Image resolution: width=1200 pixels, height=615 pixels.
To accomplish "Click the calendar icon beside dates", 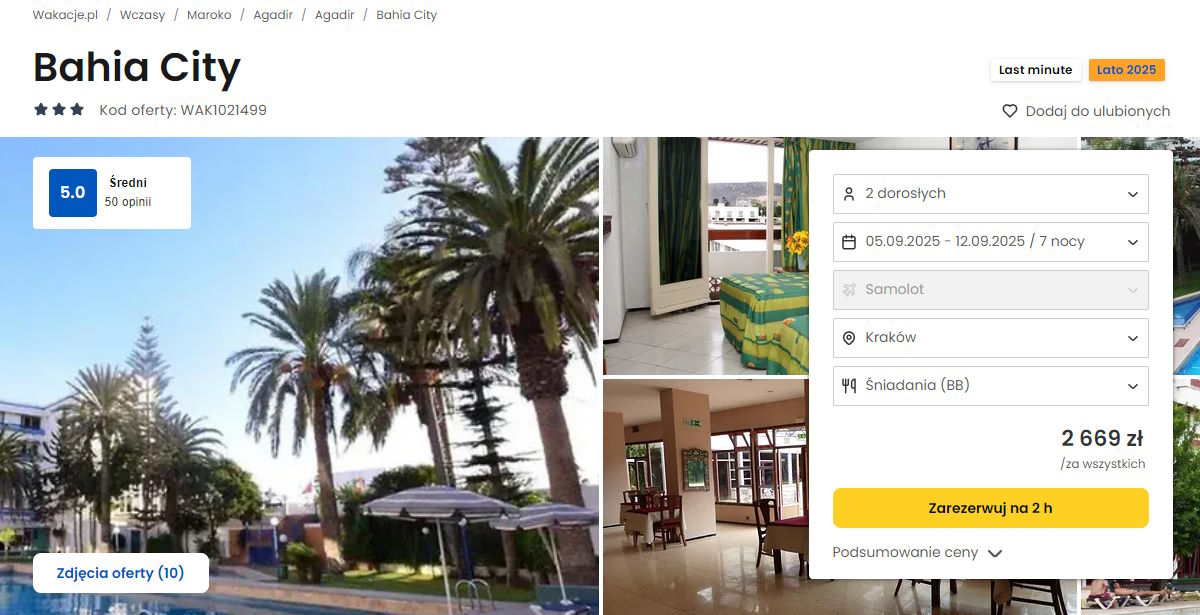I will 849,242.
